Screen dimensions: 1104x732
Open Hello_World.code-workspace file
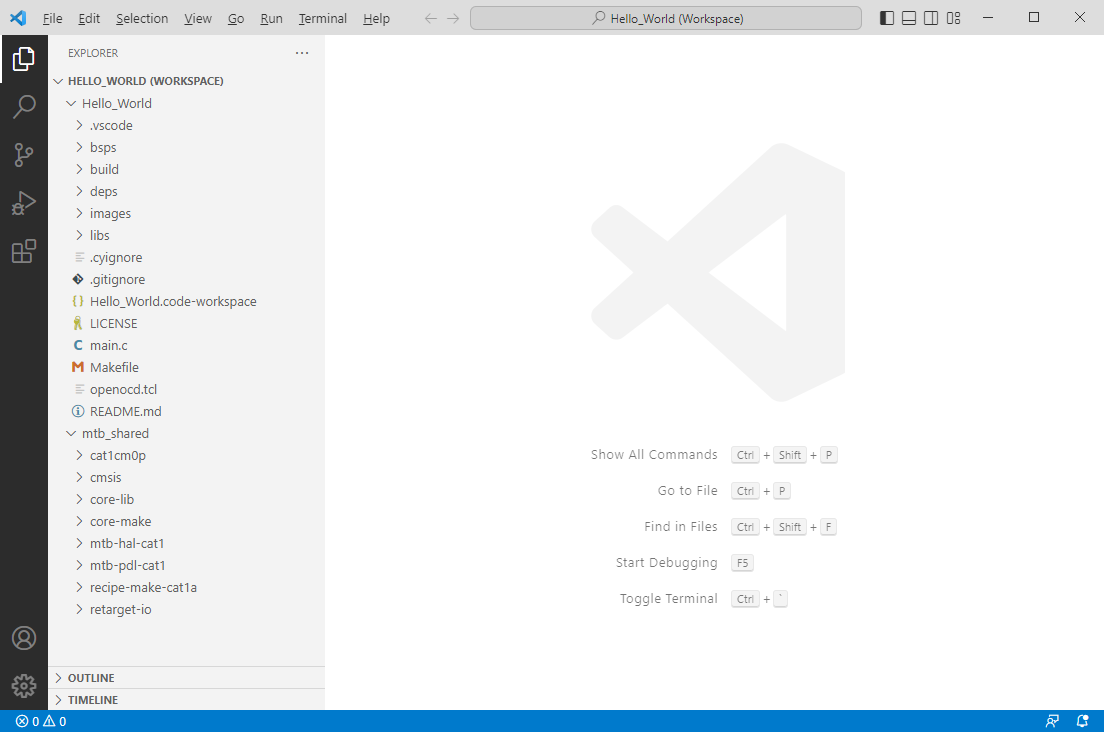click(x=187, y=301)
